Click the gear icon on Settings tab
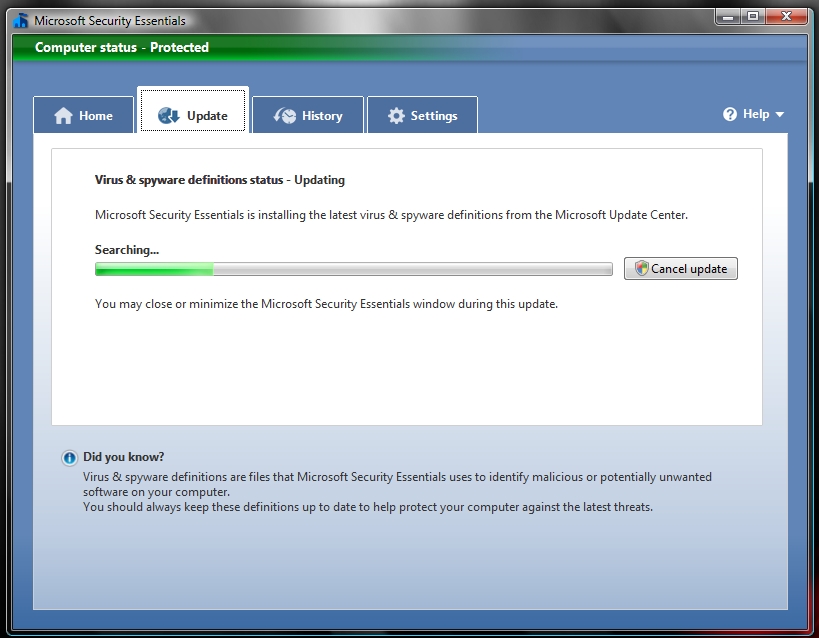 pos(396,115)
